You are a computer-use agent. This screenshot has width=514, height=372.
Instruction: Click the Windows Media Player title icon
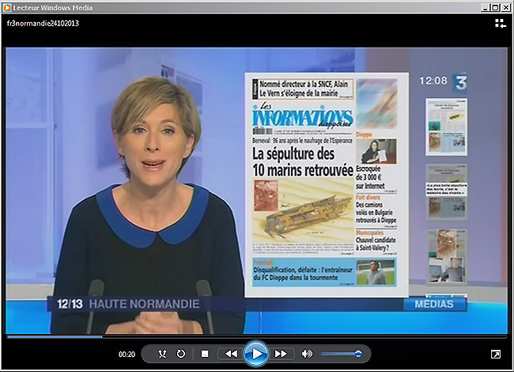7,7
